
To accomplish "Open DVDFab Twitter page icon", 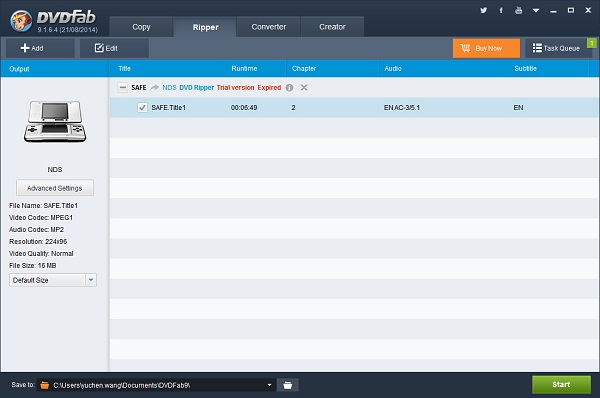I will tap(484, 10).
